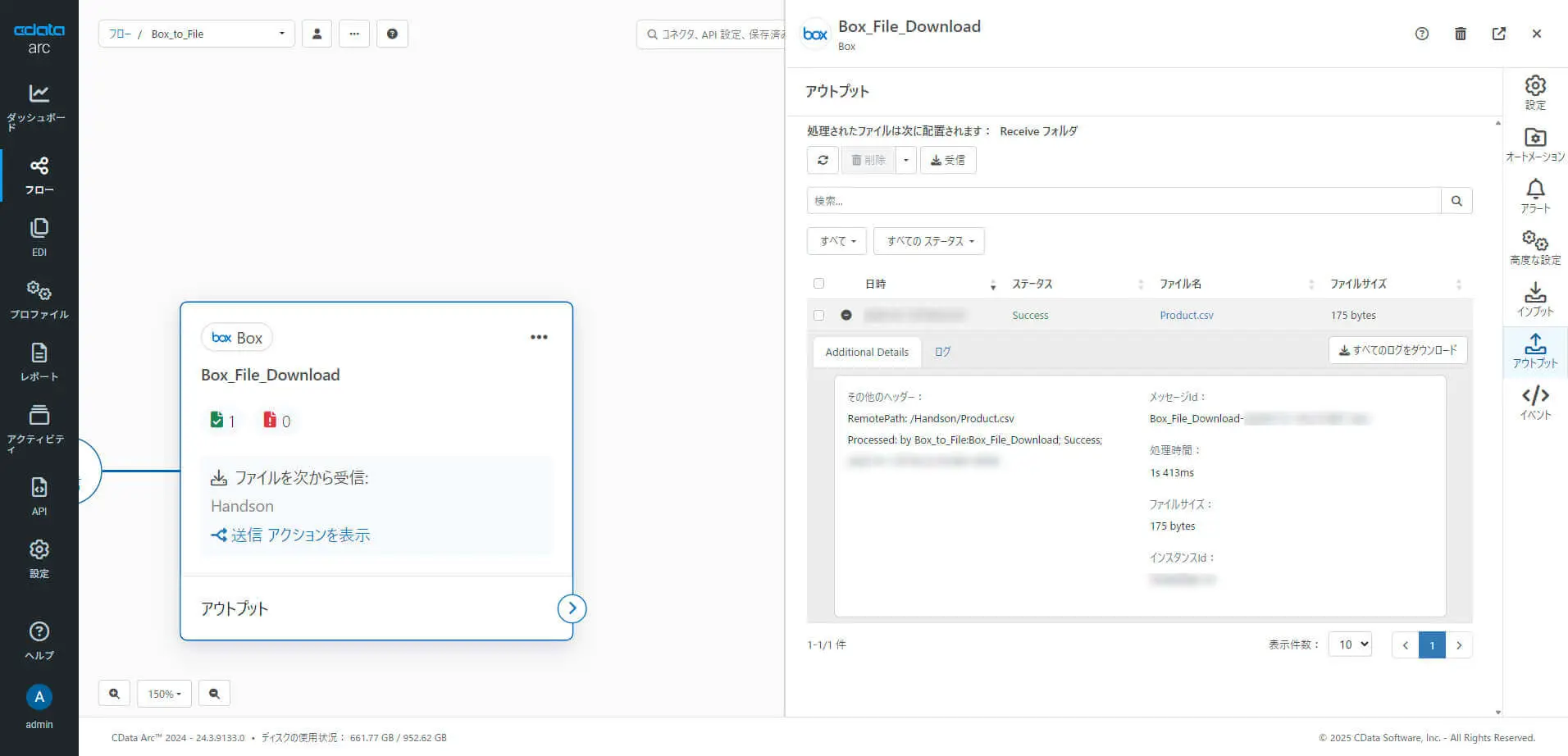Click the 送信 アクションを表示 link on the card
This screenshot has height=756, width=1568.
click(291, 535)
